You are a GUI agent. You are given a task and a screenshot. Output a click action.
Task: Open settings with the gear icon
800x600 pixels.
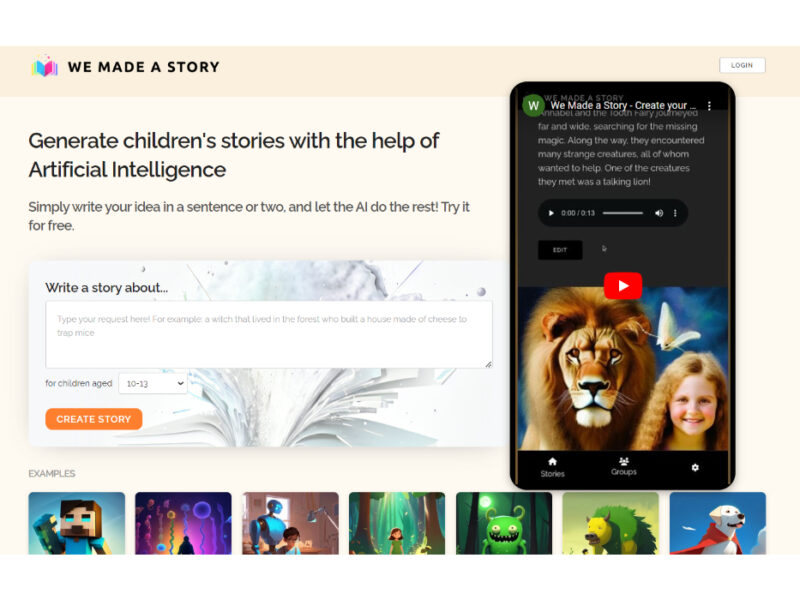point(695,467)
